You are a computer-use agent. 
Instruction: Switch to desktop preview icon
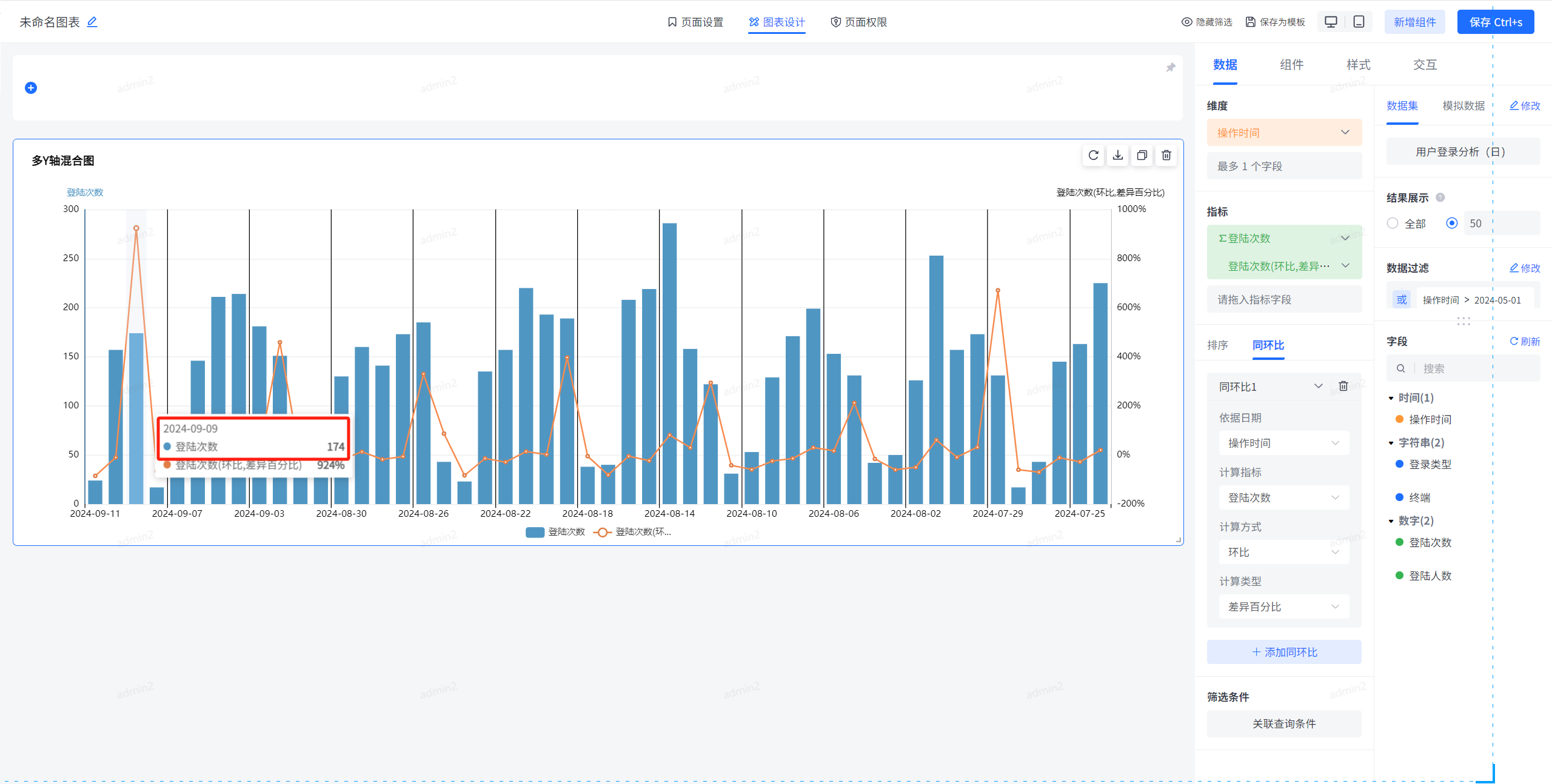(1331, 22)
